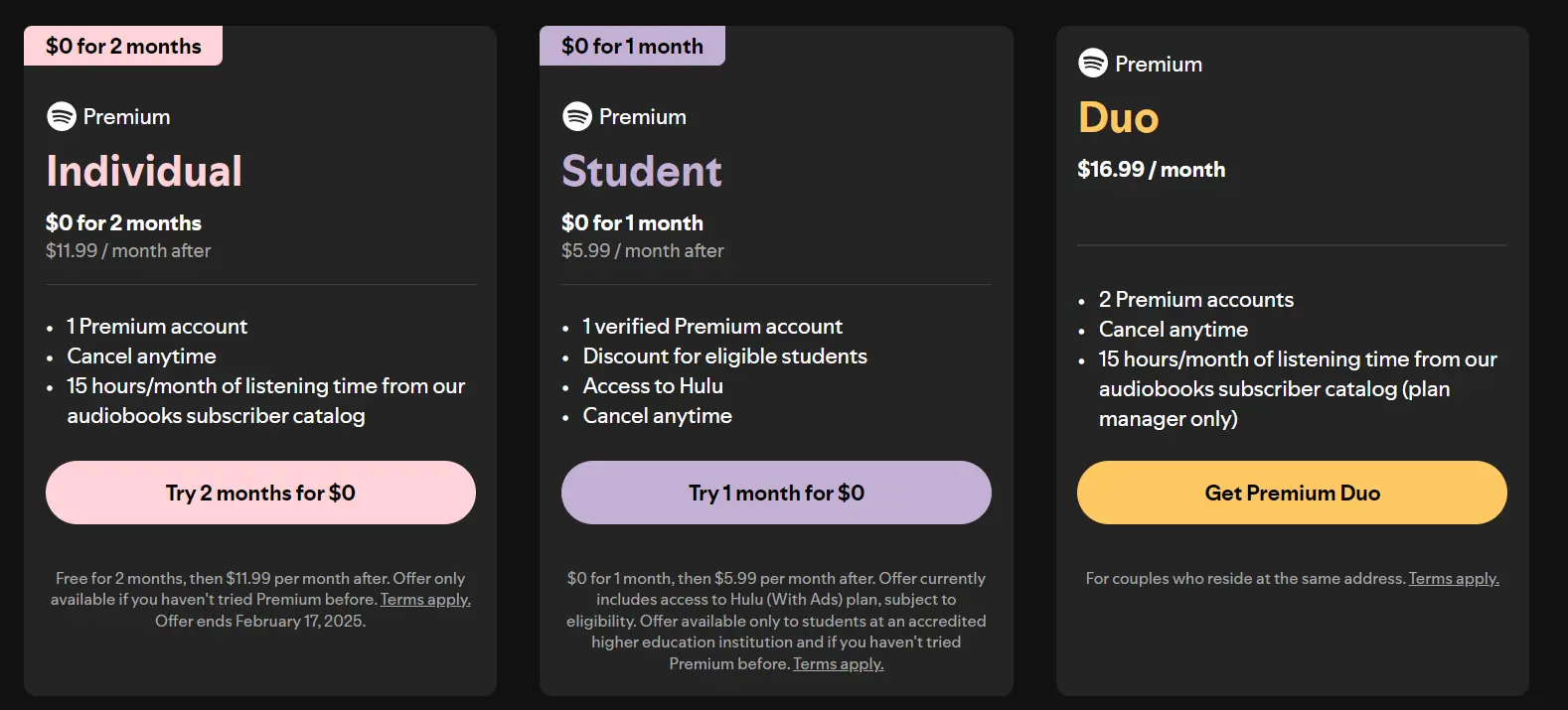
Task: Open Terms apply link under Individual plan
Action: 424,599
